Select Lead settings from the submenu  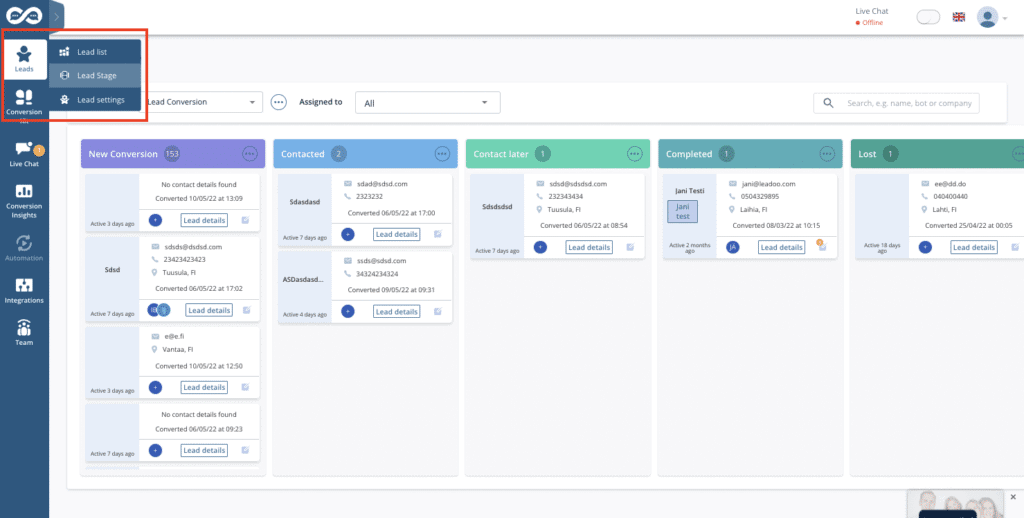(100, 100)
